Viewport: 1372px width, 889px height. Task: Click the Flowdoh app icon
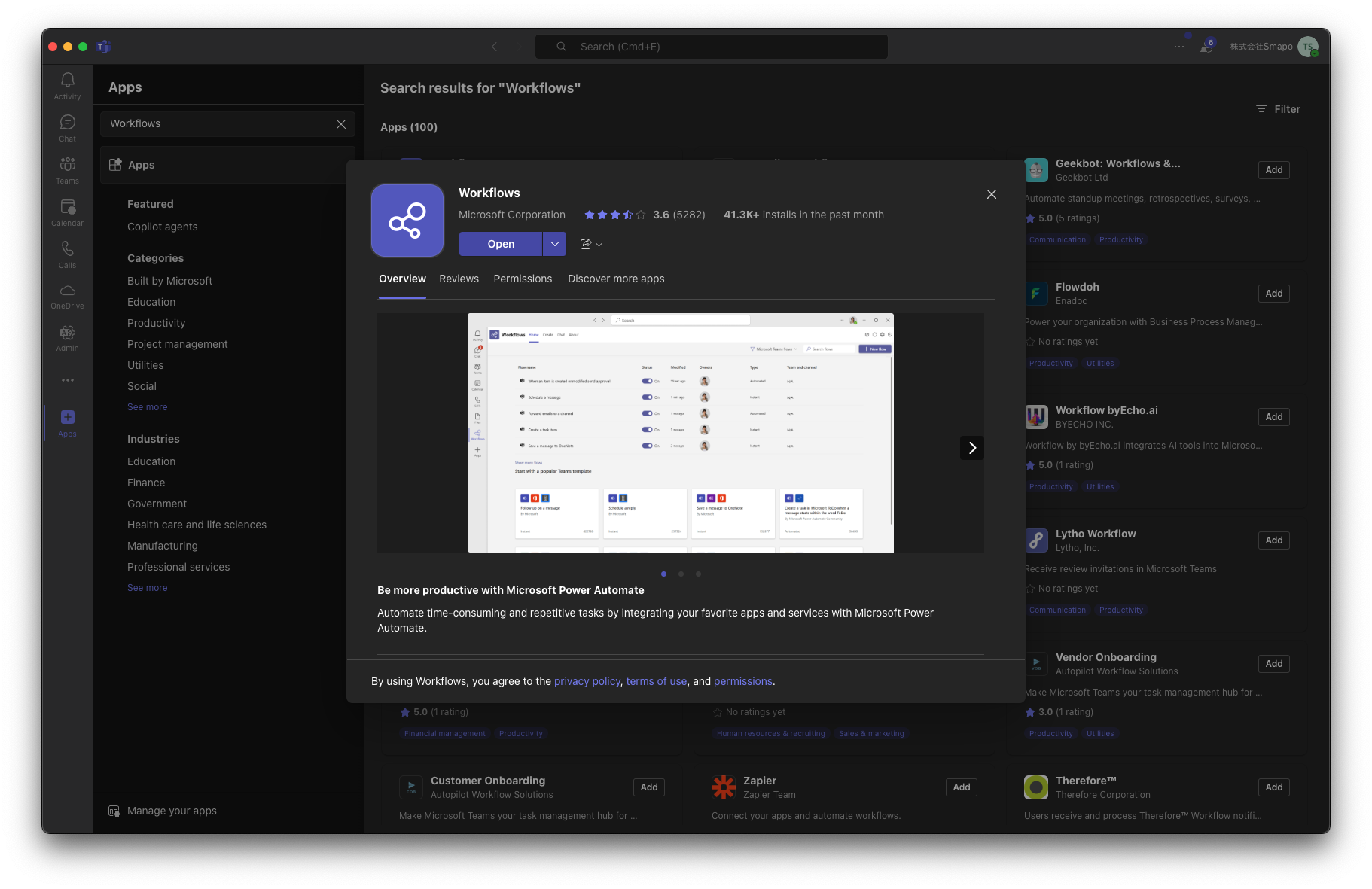pos(1036,294)
